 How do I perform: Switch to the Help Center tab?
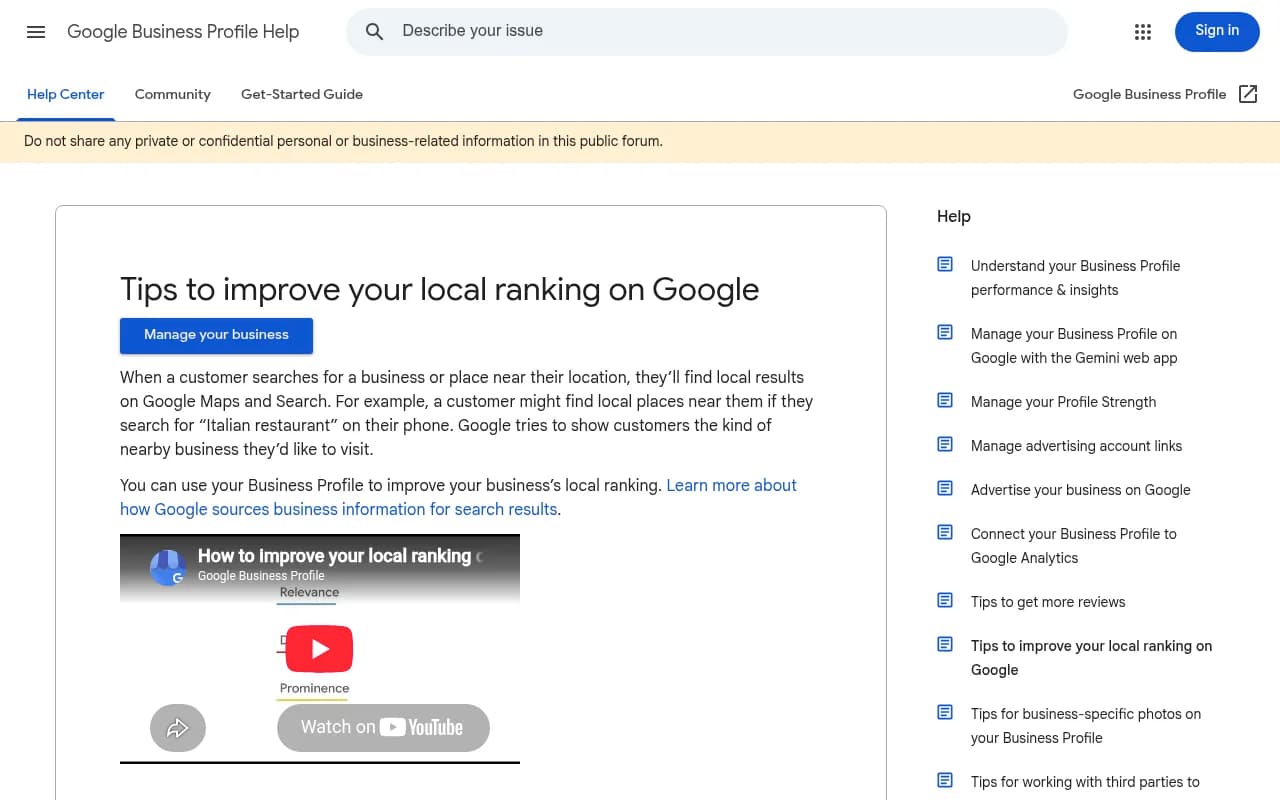tap(66, 94)
